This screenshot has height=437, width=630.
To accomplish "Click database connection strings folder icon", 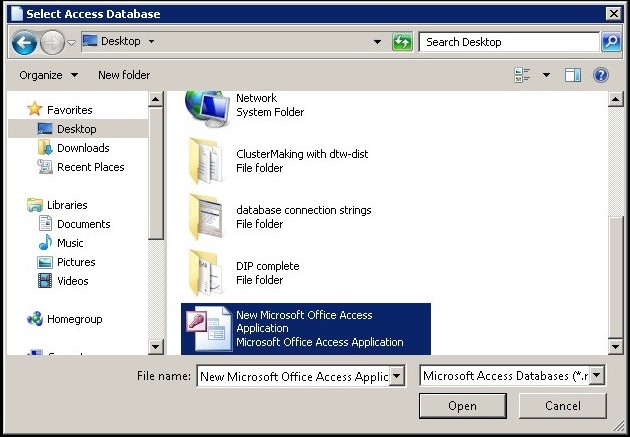I will 206,217.
